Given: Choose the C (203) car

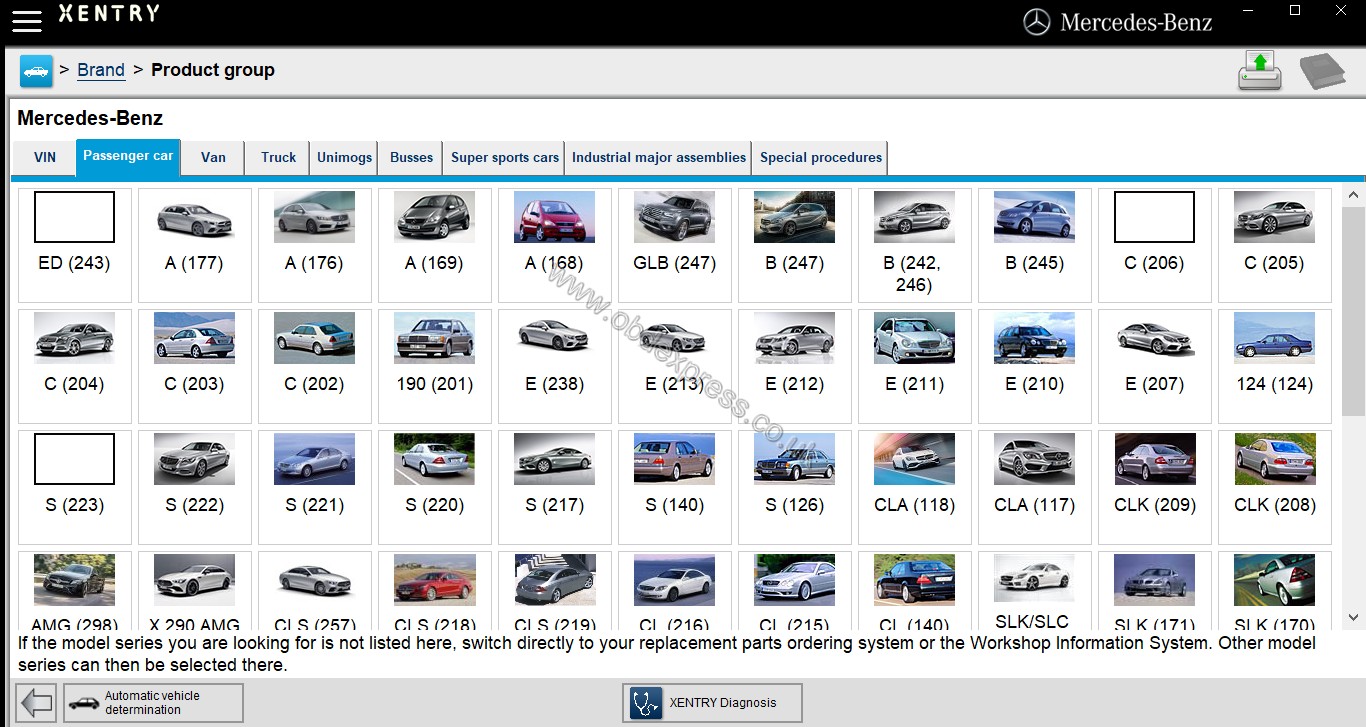Looking at the screenshot, I should point(195,366).
